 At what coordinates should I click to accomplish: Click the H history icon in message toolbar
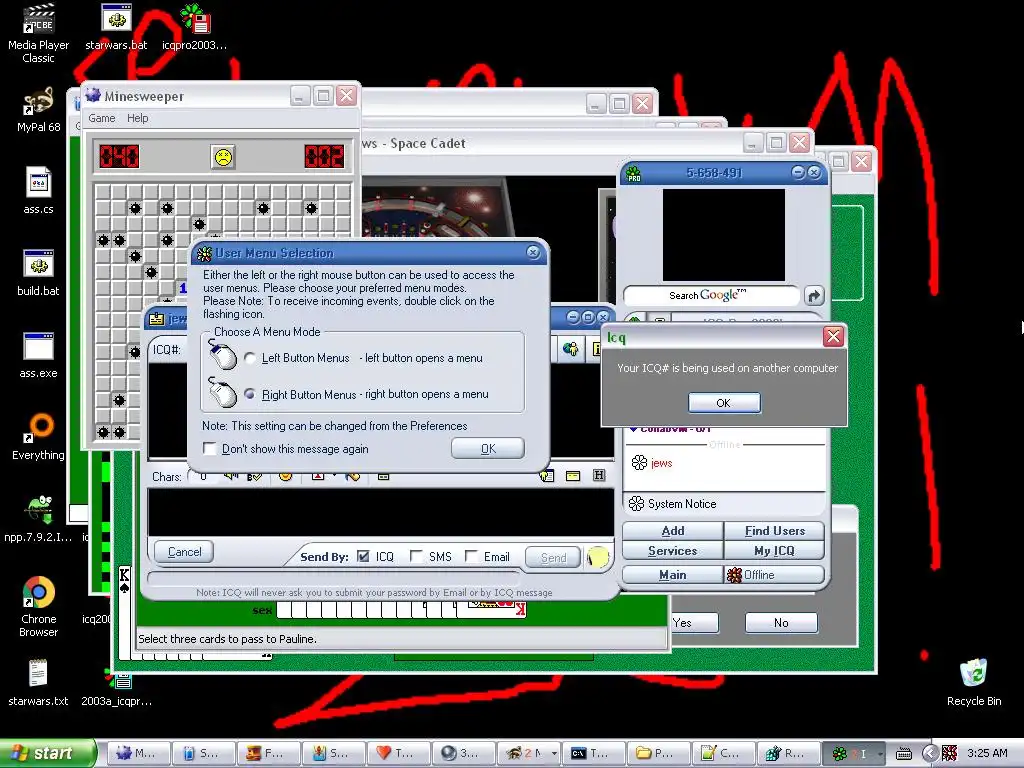[599, 475]
